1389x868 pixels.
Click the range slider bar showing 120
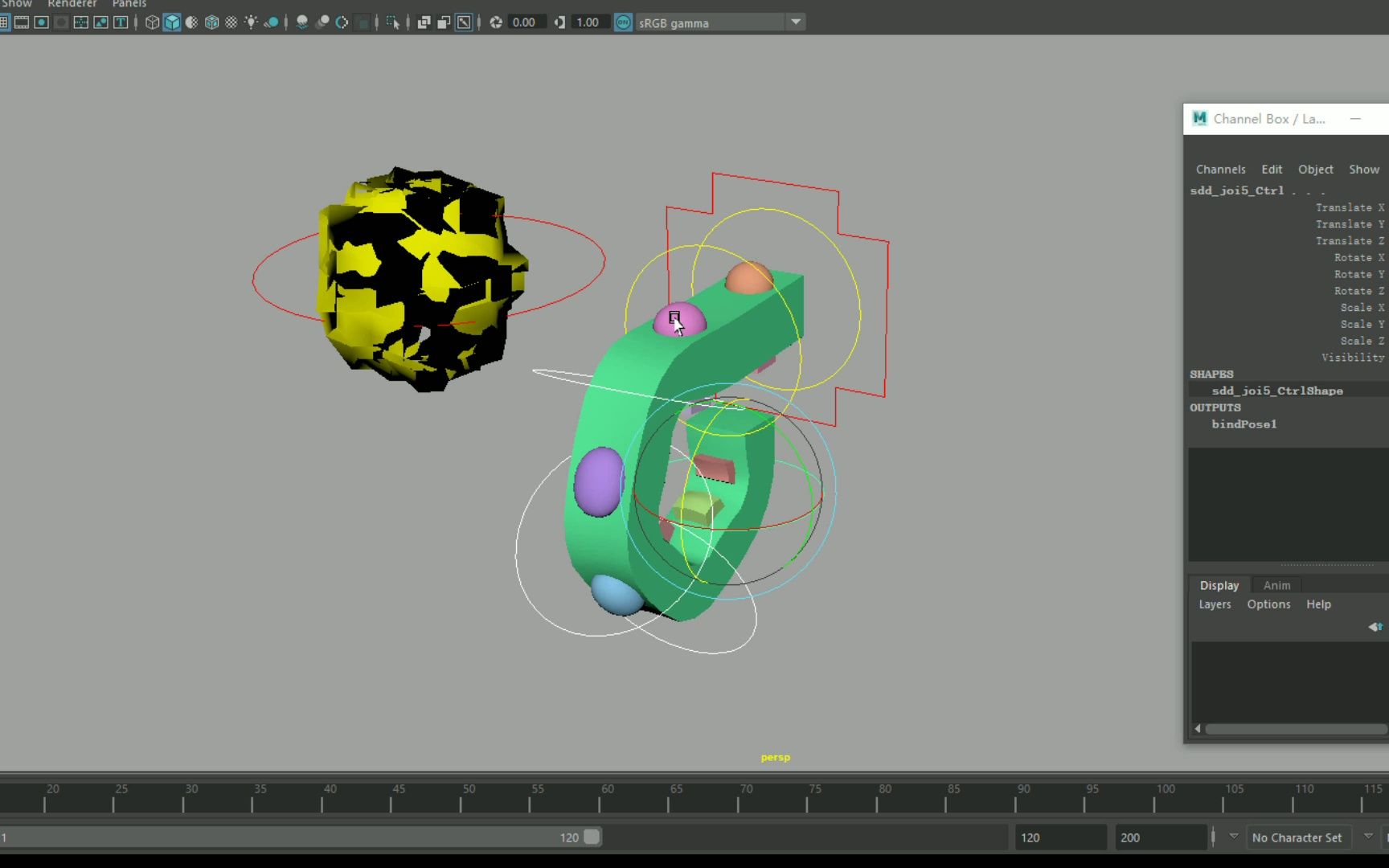300,837
